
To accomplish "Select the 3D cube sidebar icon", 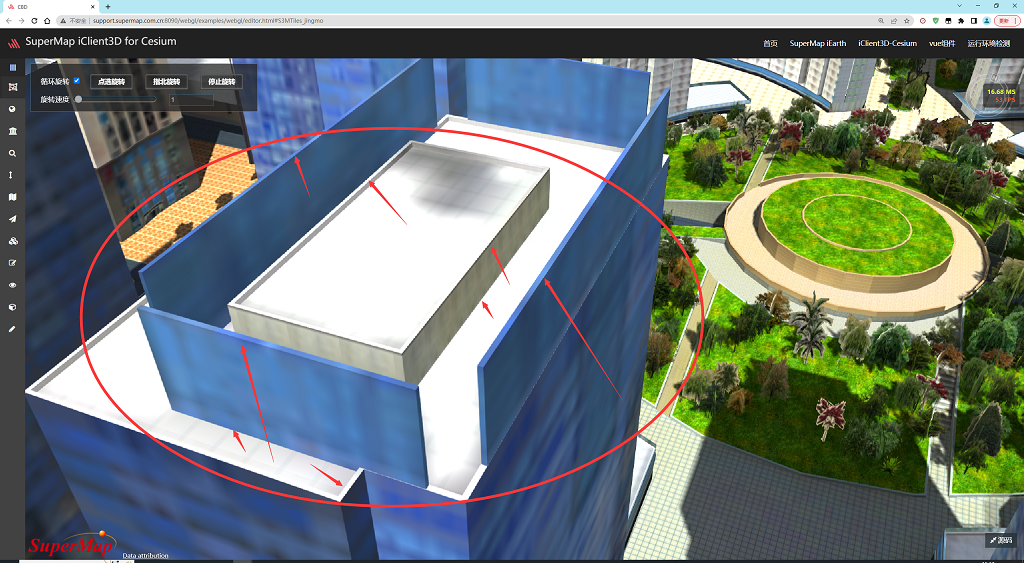I will (x=12, y=307).
